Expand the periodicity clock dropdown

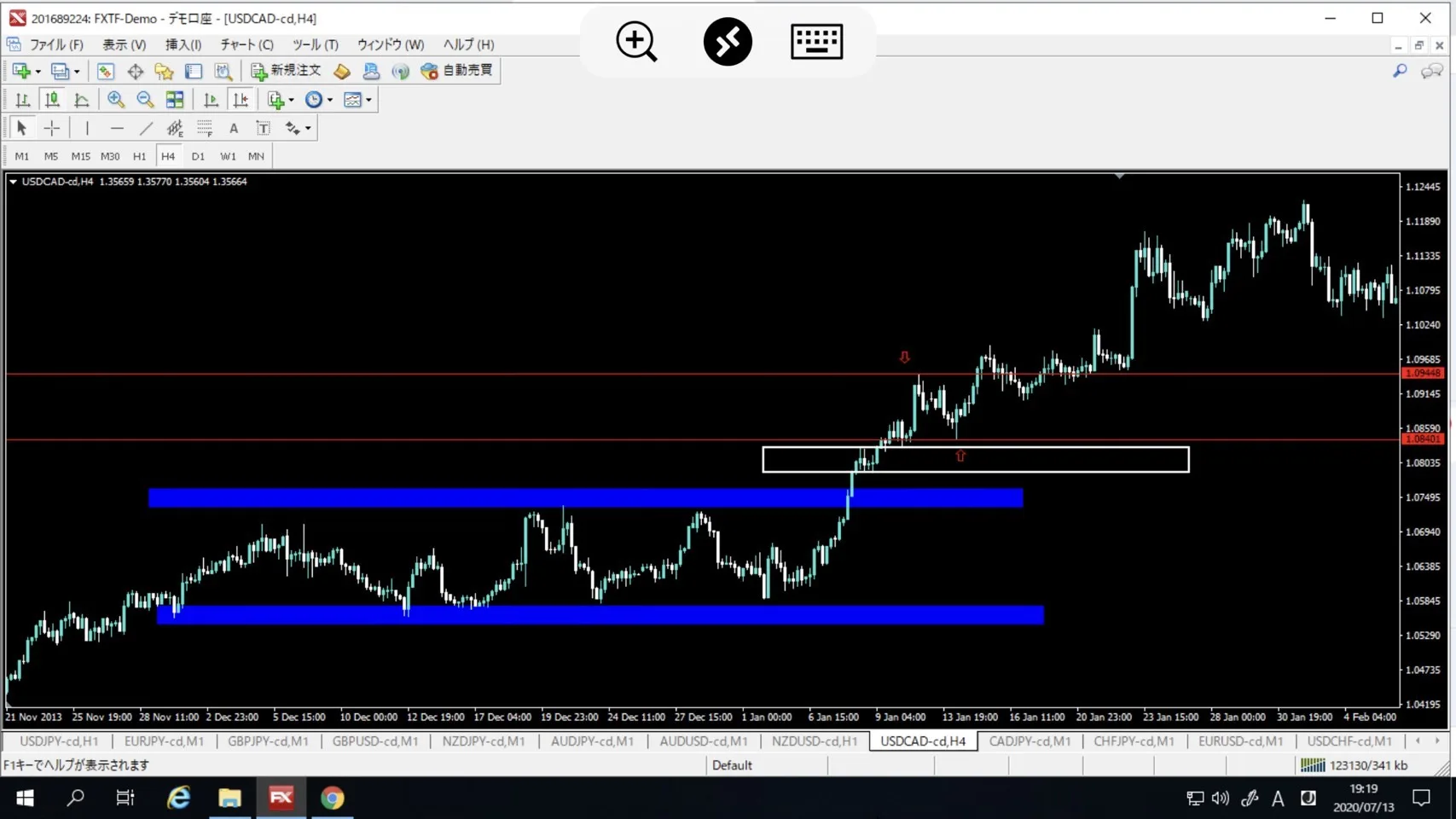click(330, 100)
